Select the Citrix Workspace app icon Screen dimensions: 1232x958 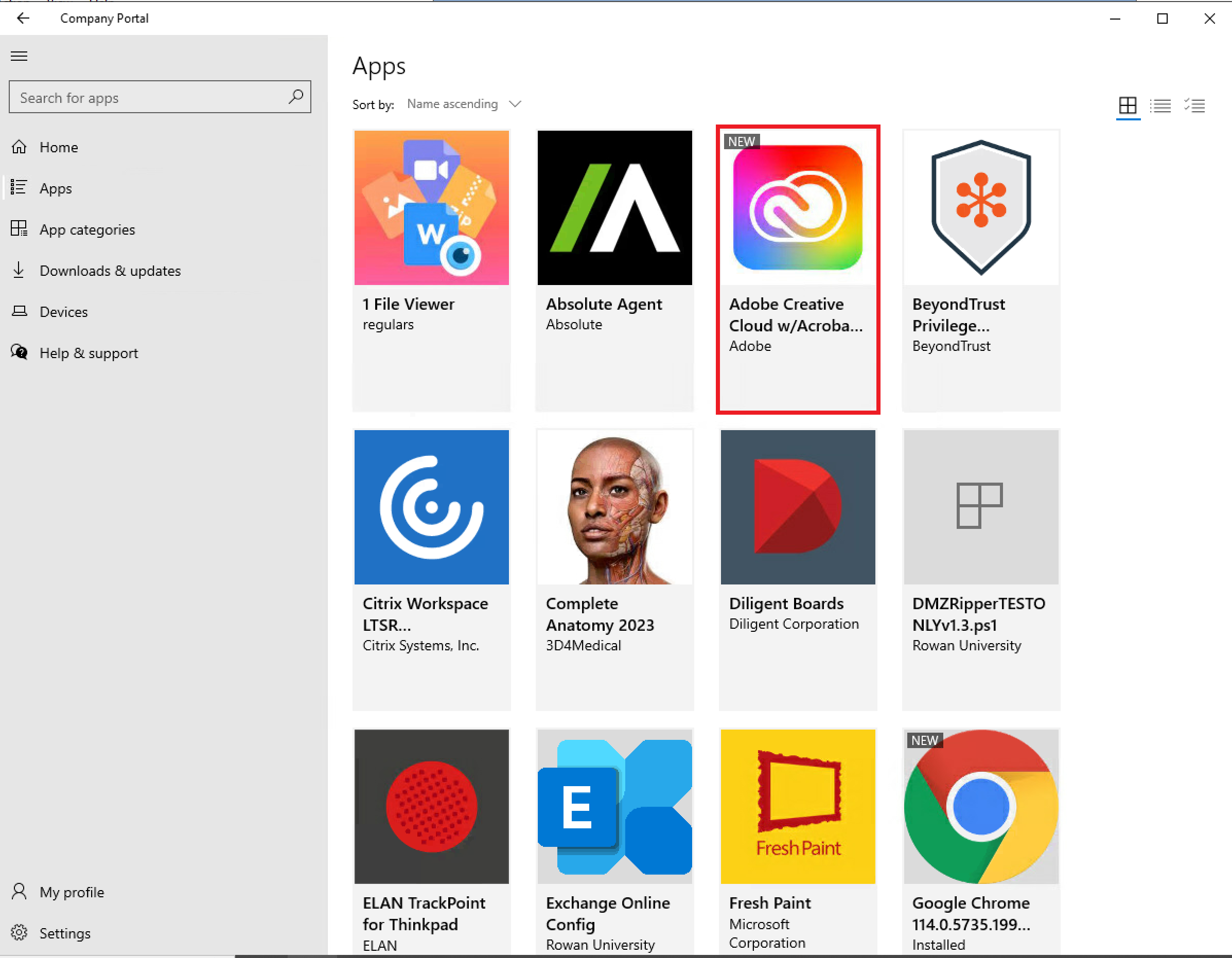pos(431,507)
